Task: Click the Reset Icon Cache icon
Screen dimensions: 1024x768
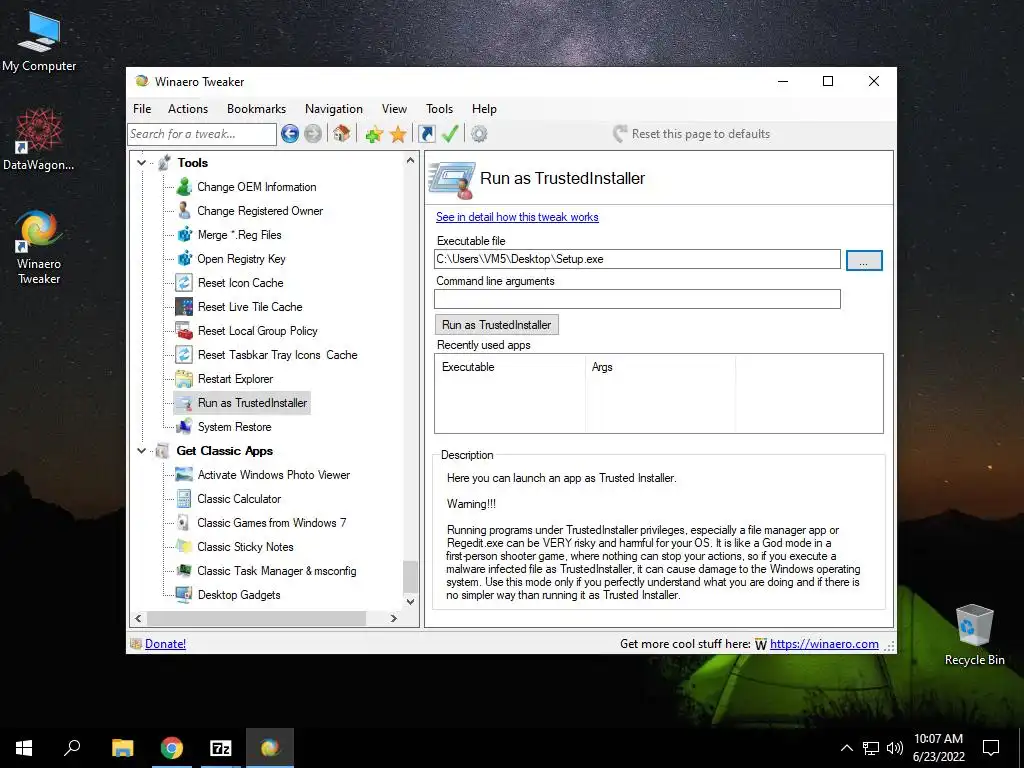Action: pos(184,283)
